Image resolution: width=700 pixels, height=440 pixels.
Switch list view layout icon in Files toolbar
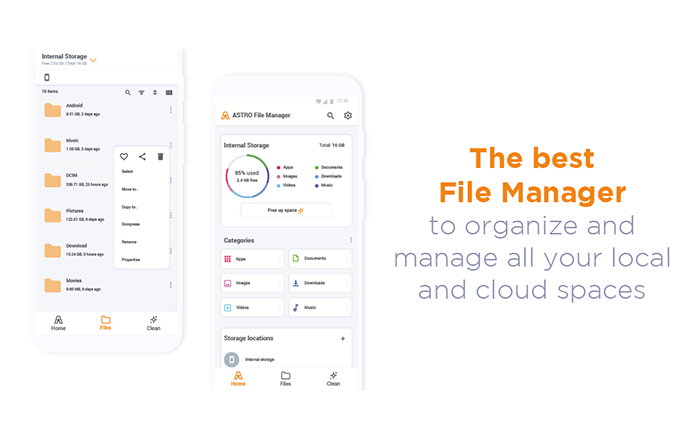[x=169, y=92]
